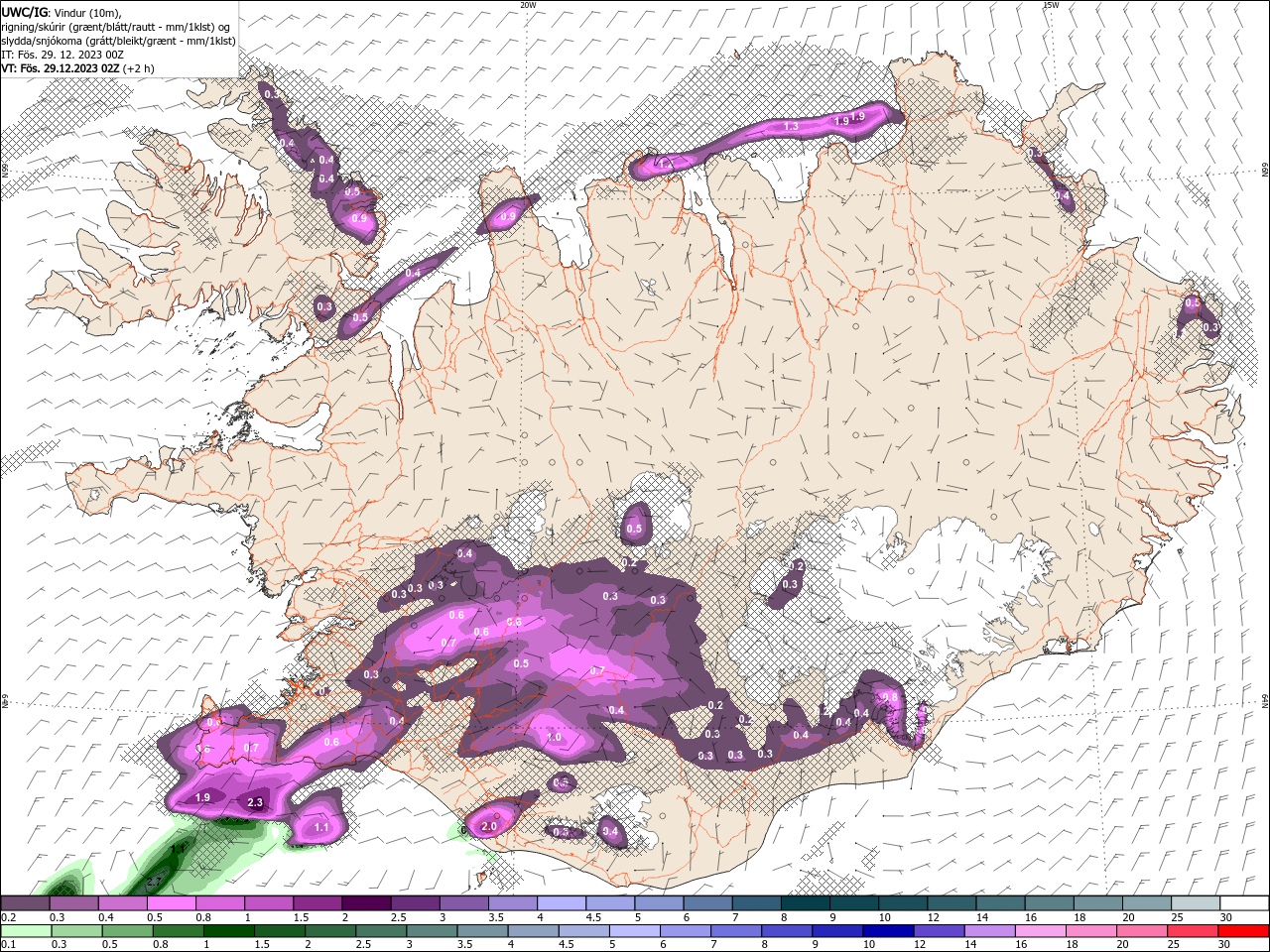Click the '1.1' value off the southwest coast

tap(321, 827)
